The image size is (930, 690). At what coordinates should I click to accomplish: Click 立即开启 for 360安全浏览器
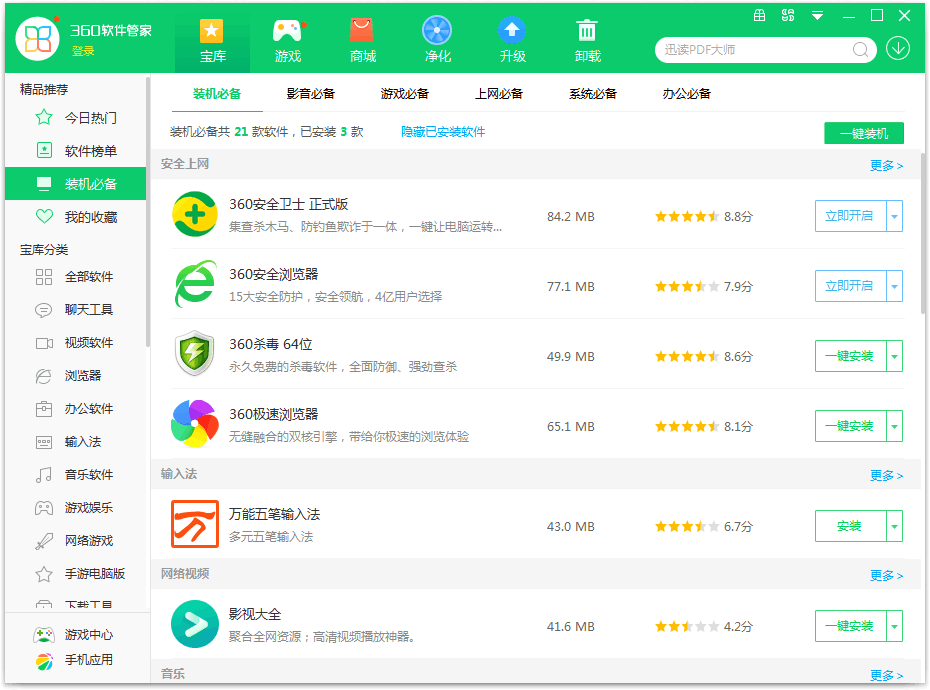851,286
